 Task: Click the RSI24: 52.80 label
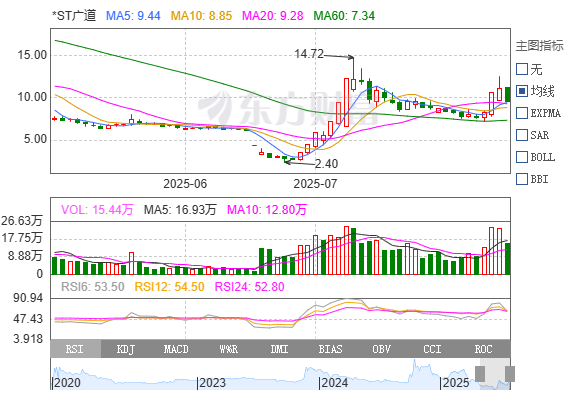click(249, 287)
